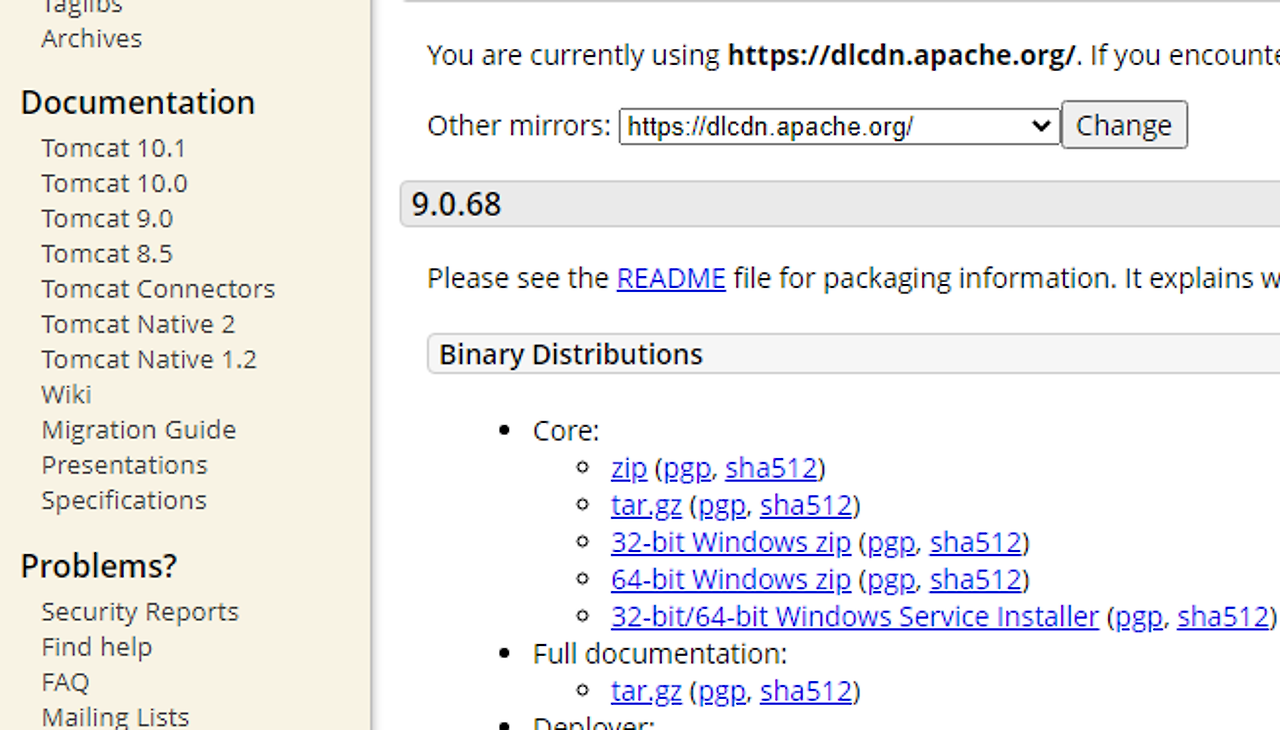
Task: Download 32-bit/64-bit Windows Service Installer
Action: tap(855, 616)
